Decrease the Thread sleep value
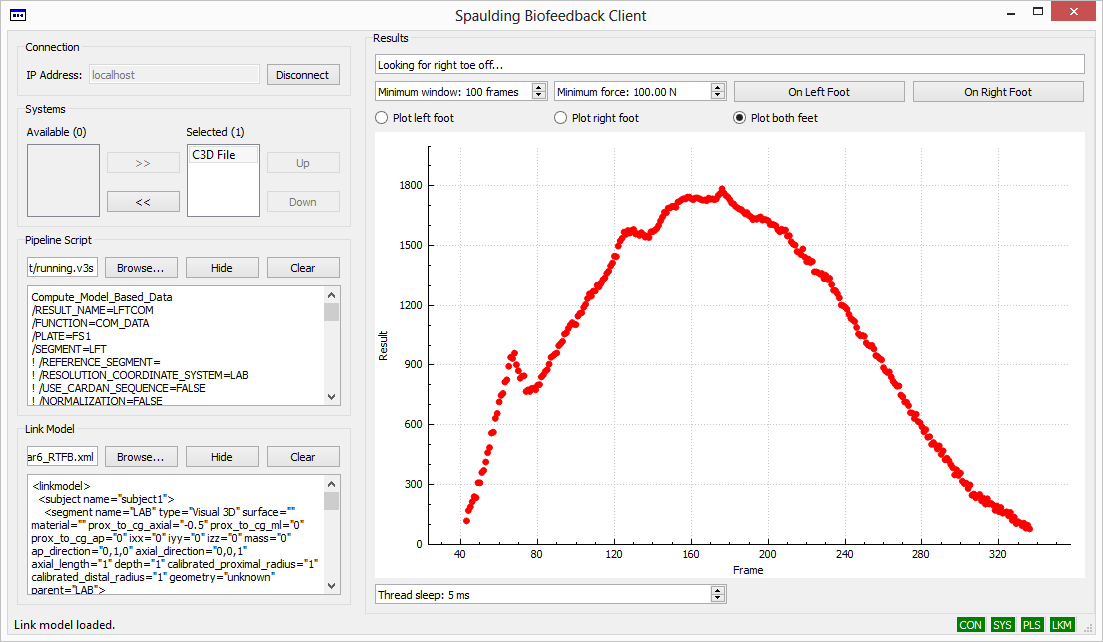The height and width of the screenshot is (642, 1103). coord(718,598)
